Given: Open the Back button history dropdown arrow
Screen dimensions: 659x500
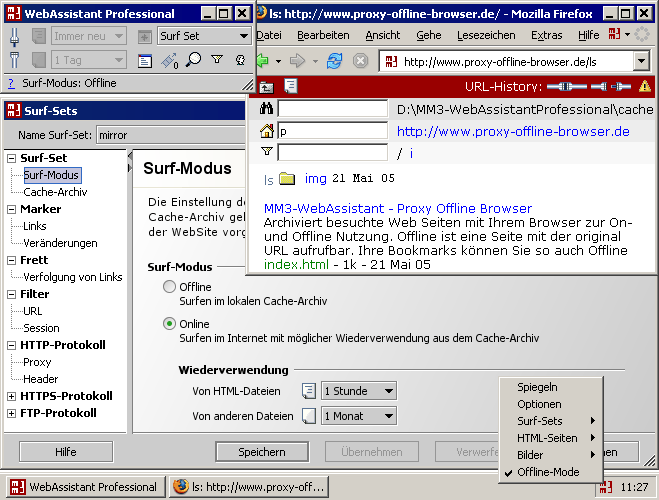Looking at the screenshot, I should coord(278,61).
